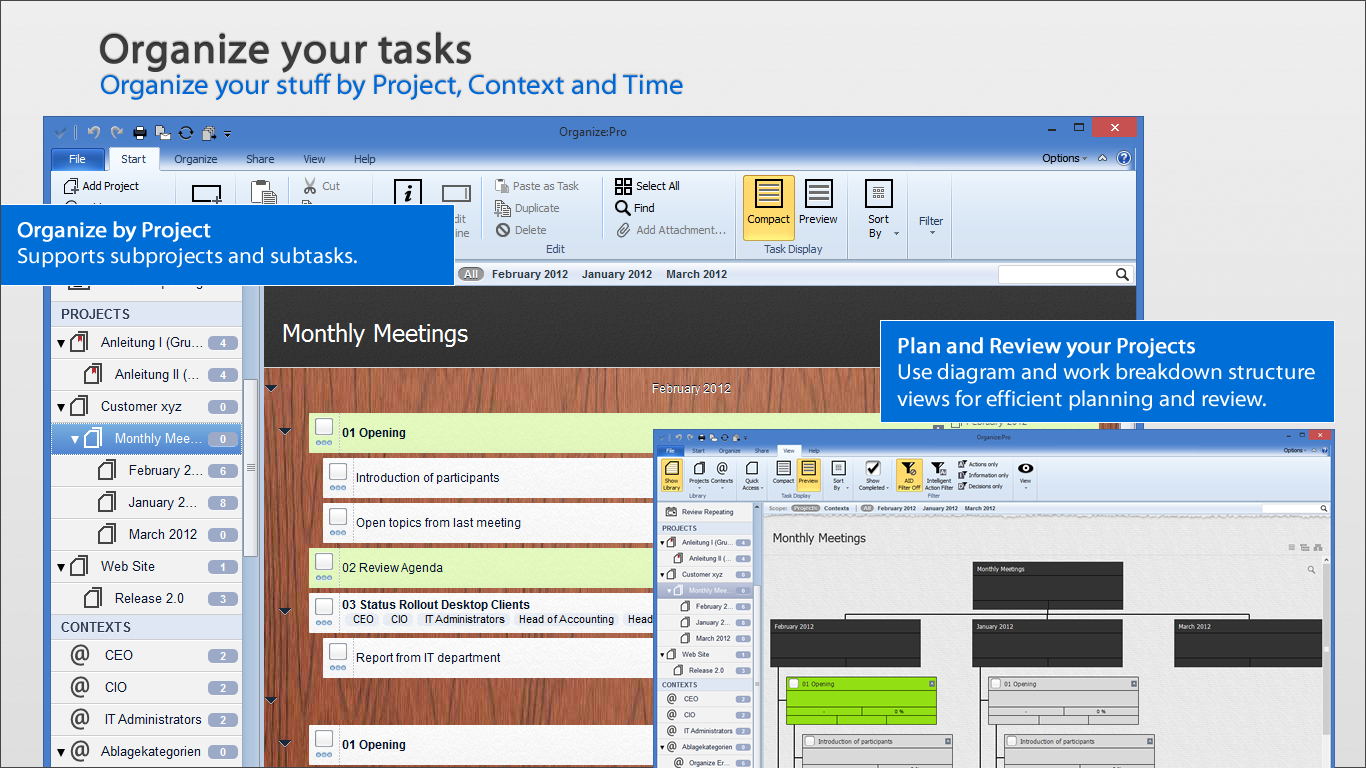Viewport: 1366px width, 768px height.
Task: Click the italic i information icon
Action: click(408, 194)
